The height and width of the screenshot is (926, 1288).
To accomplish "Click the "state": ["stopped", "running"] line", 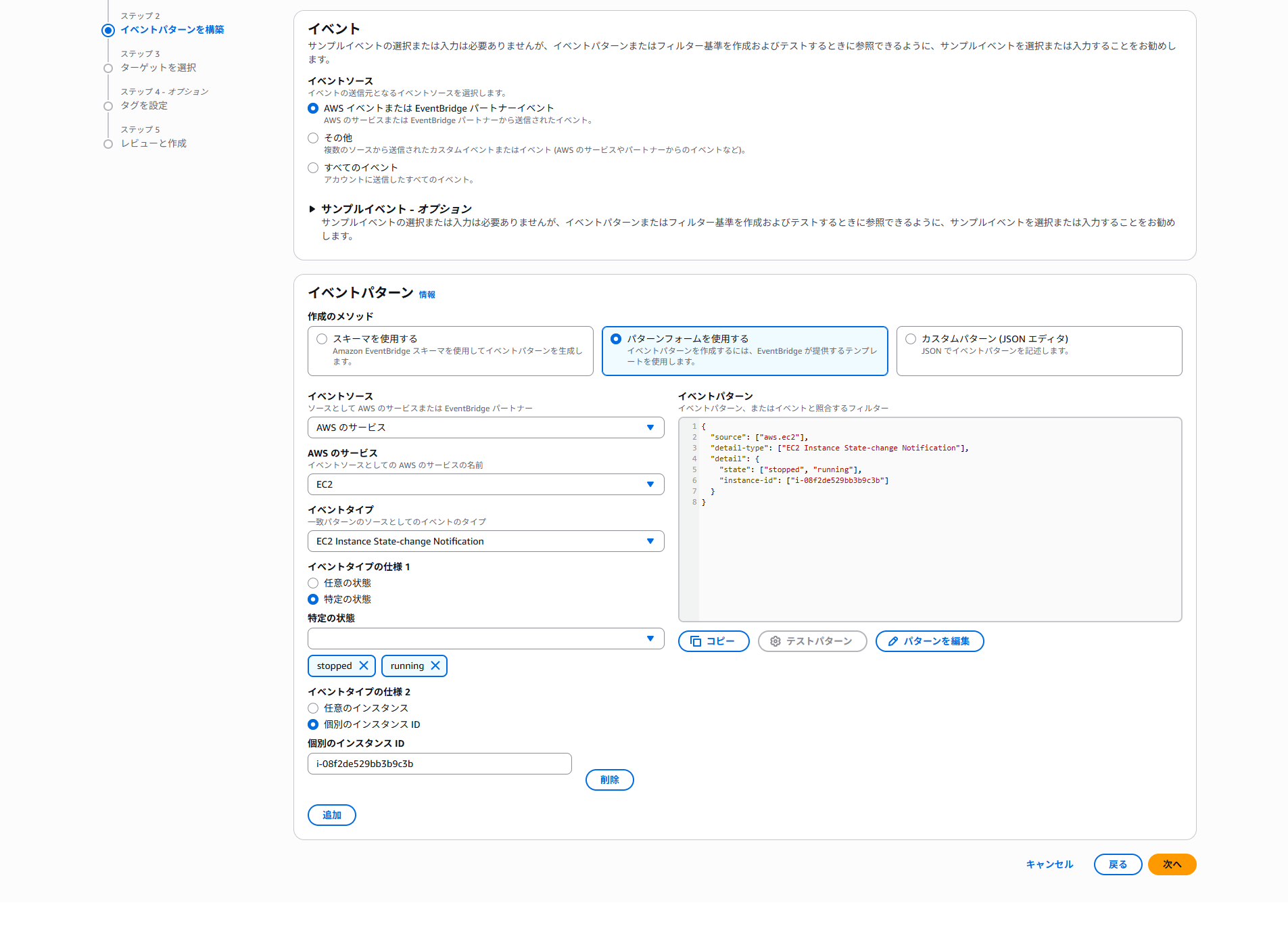I will click(790, 470).
